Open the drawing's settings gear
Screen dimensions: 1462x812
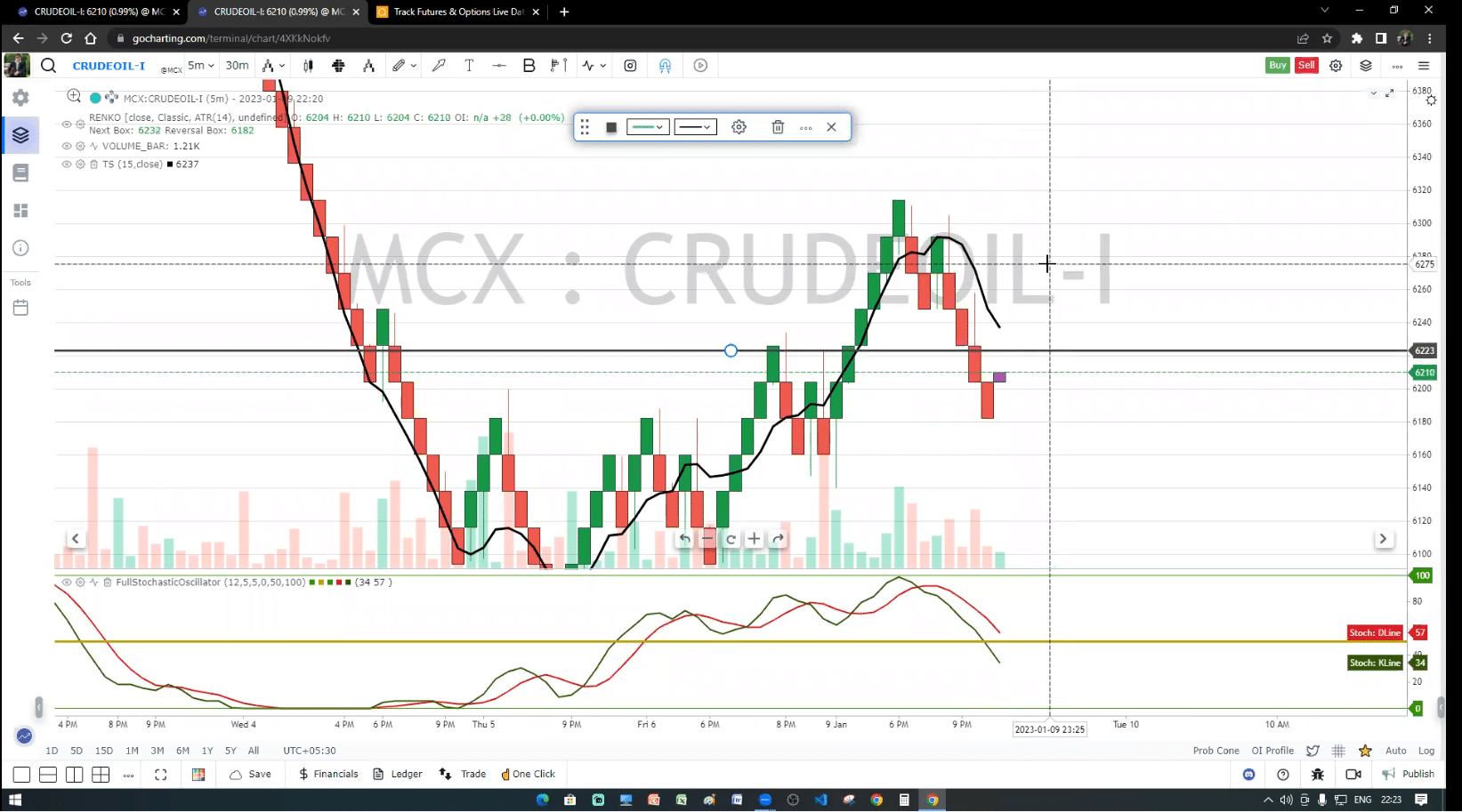click(x=739, y=127)
